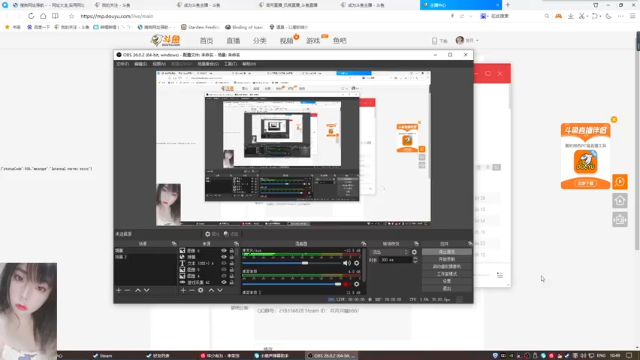Open the list icon in the red-titled window
This screenshot has width=640, height=360.
coord(500,275)
